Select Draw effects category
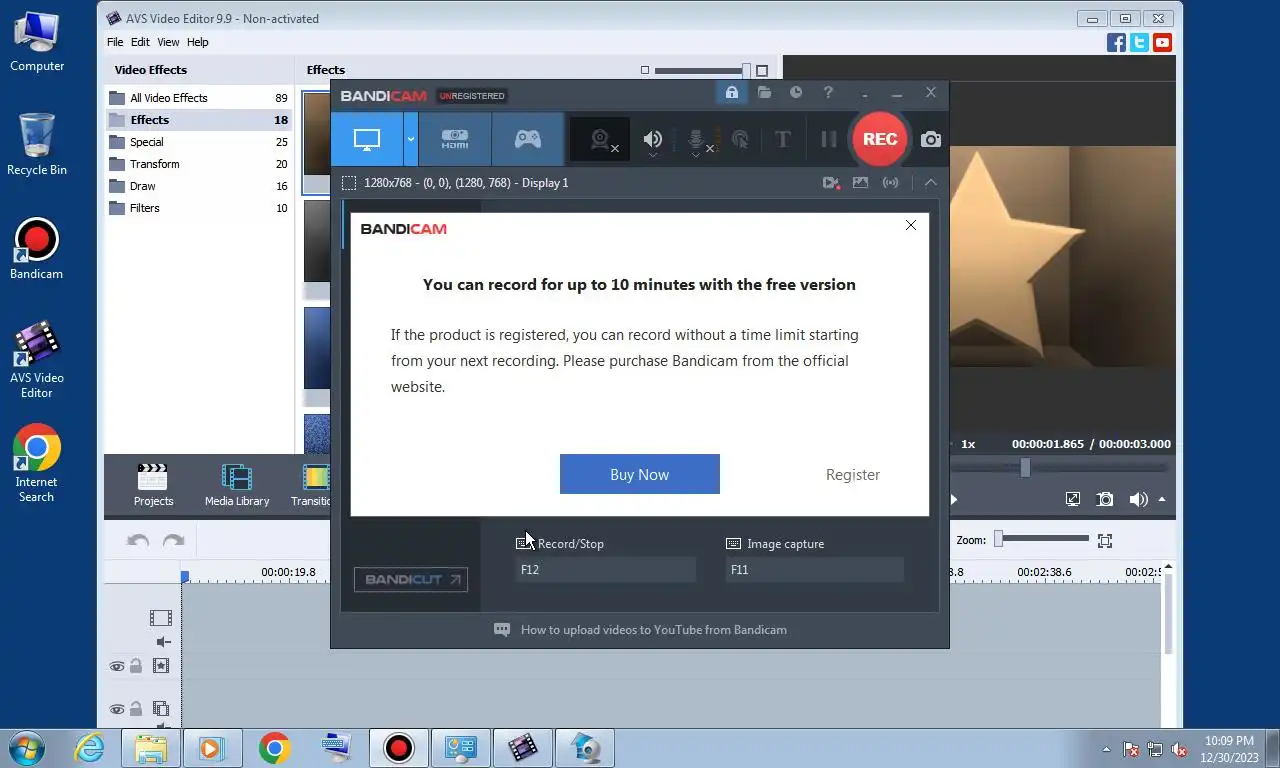This screenshot has width=1280, height=768. pyautogui.click(x=198, y=186)
